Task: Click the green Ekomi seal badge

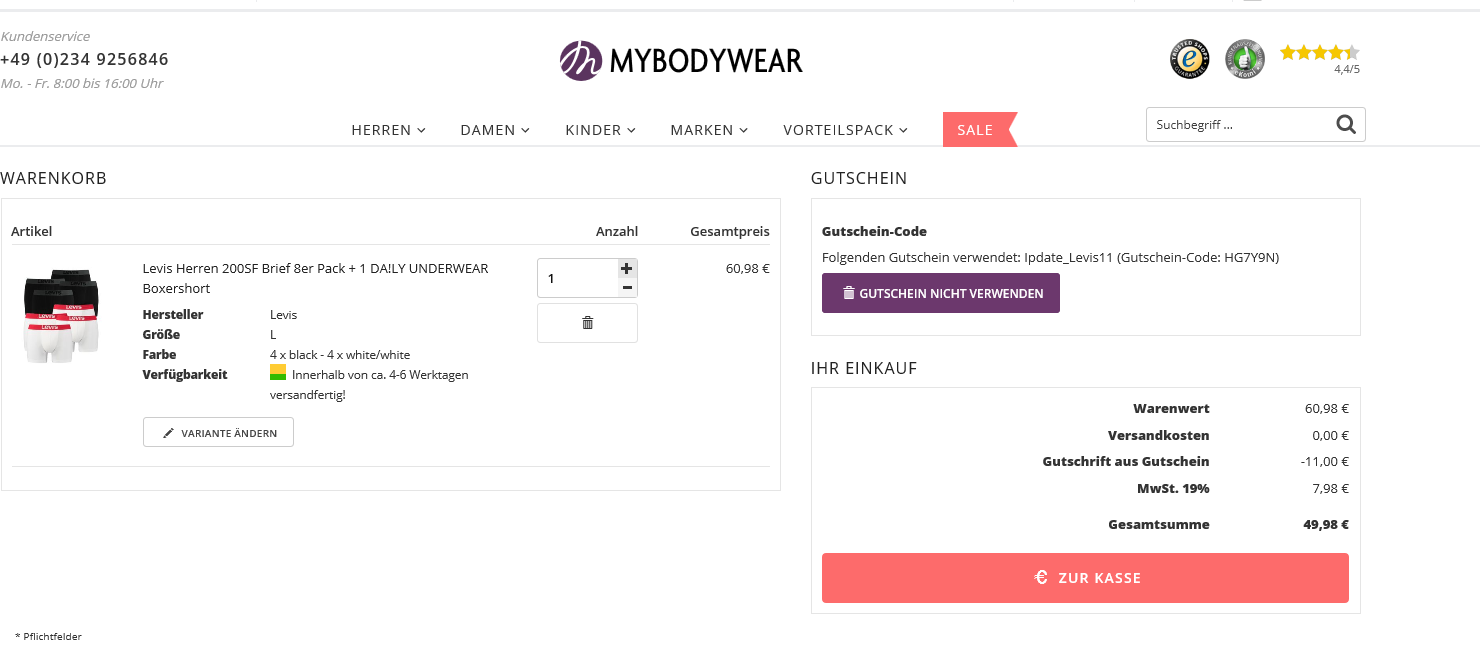Action: (x=1245, y=60)
